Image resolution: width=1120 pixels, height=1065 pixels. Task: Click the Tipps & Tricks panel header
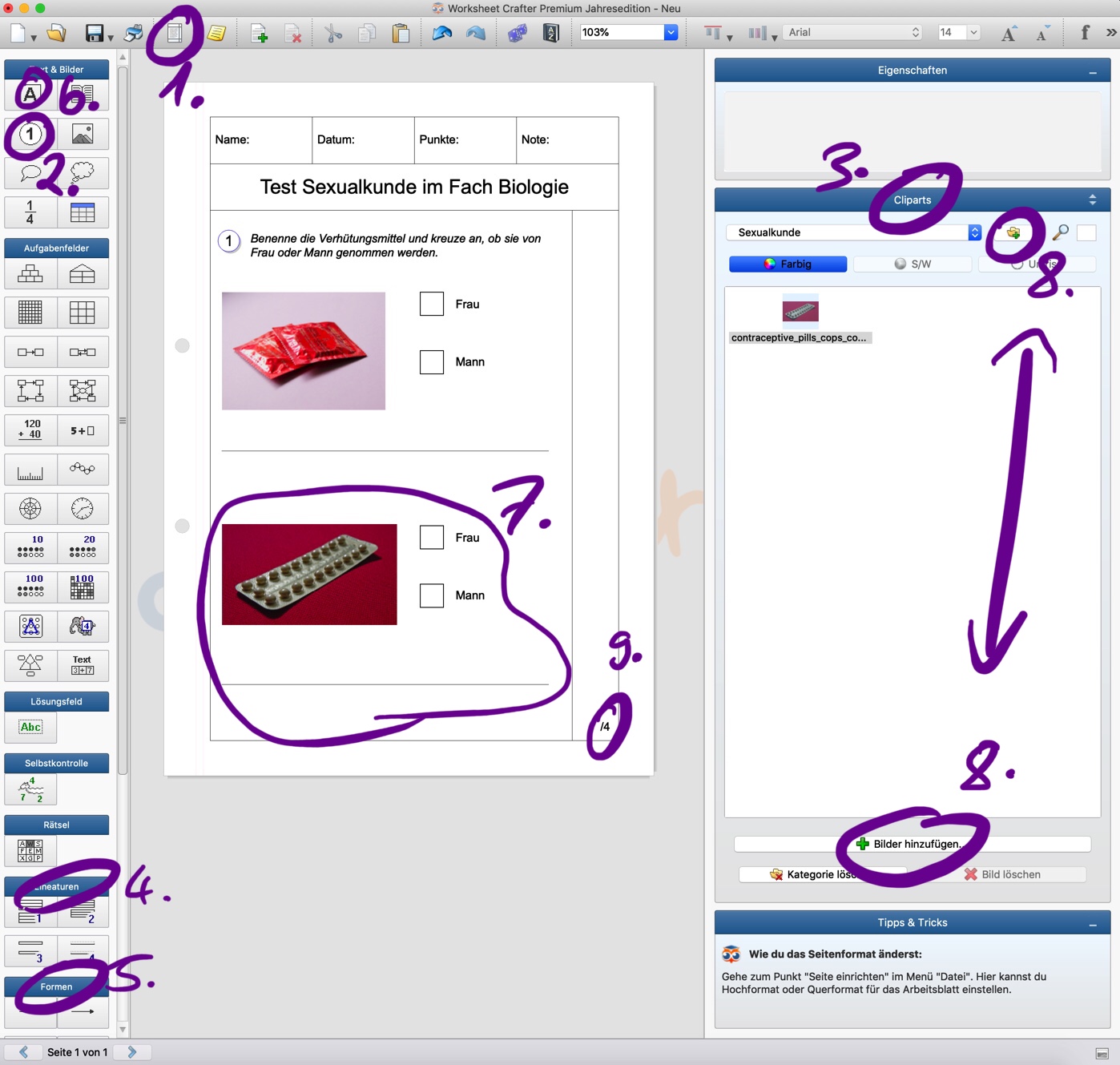tap(912, 922)
